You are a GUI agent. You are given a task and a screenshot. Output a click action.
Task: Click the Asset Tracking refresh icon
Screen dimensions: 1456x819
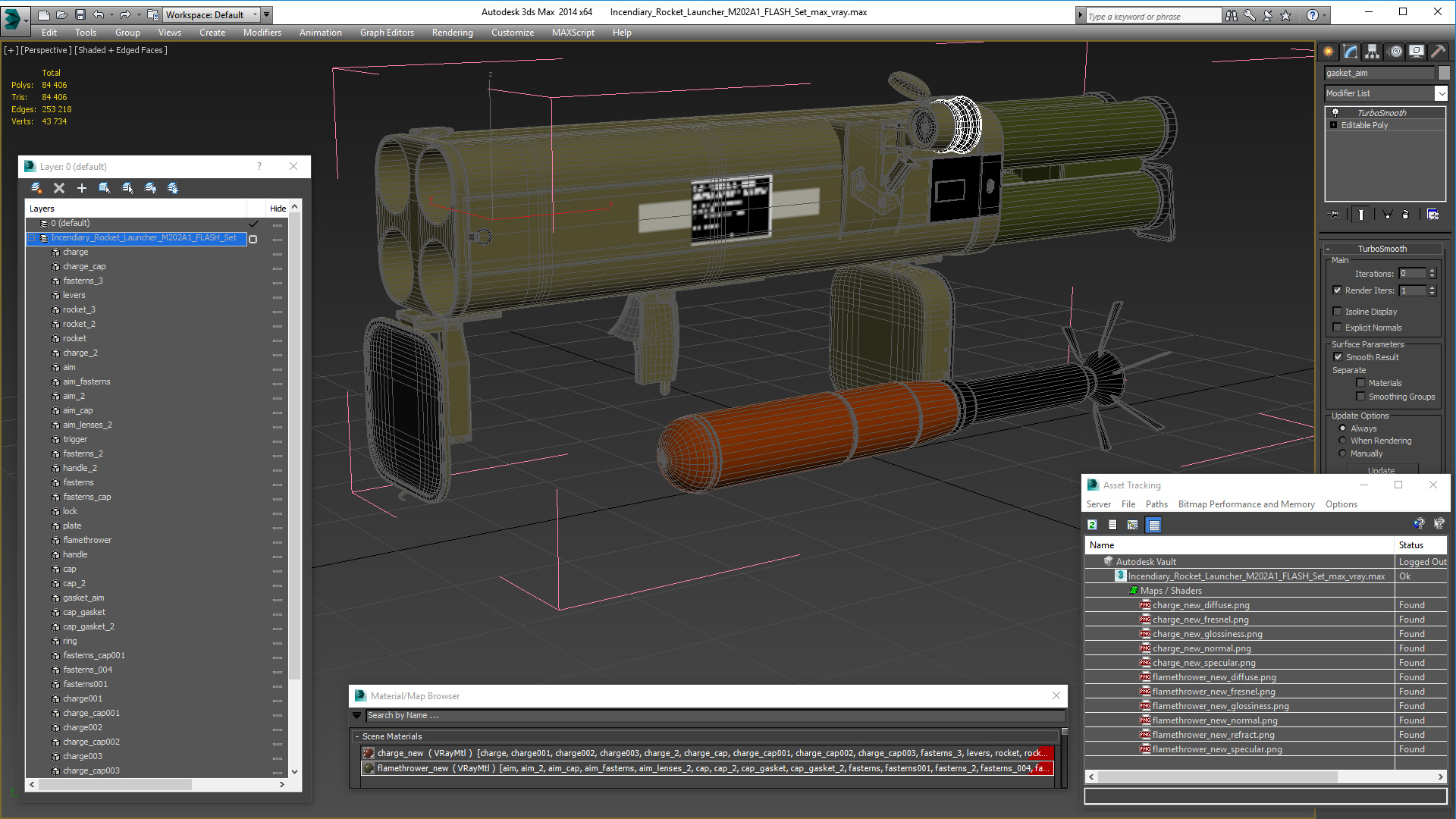(x=1092, y=525)
